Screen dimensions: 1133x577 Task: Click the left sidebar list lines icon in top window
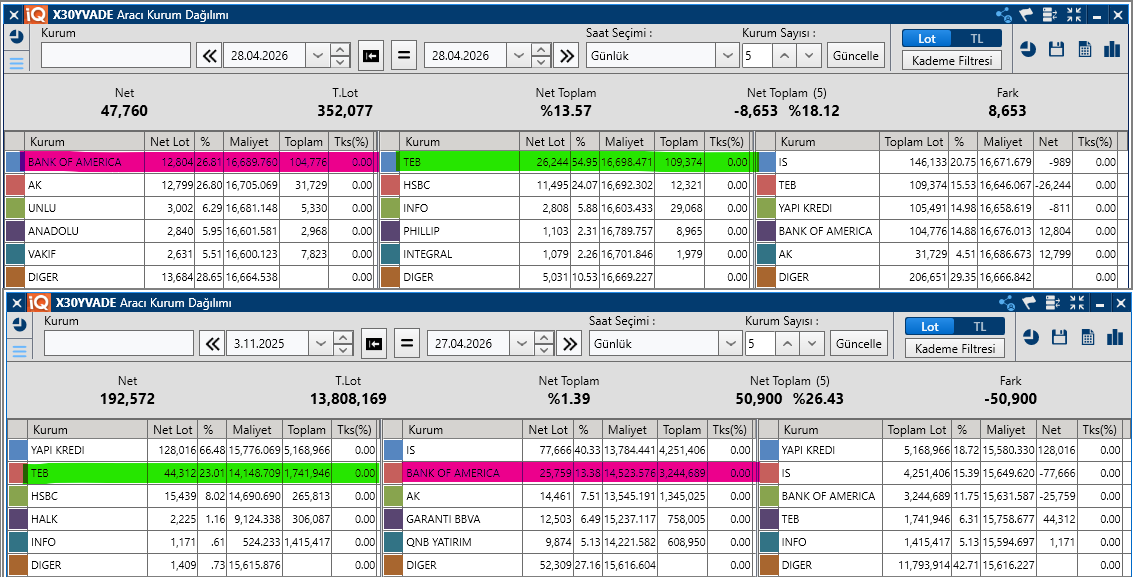coord(16,63)
